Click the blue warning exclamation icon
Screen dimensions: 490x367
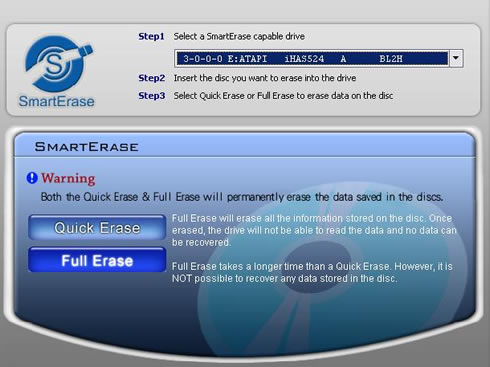[32, 178]
